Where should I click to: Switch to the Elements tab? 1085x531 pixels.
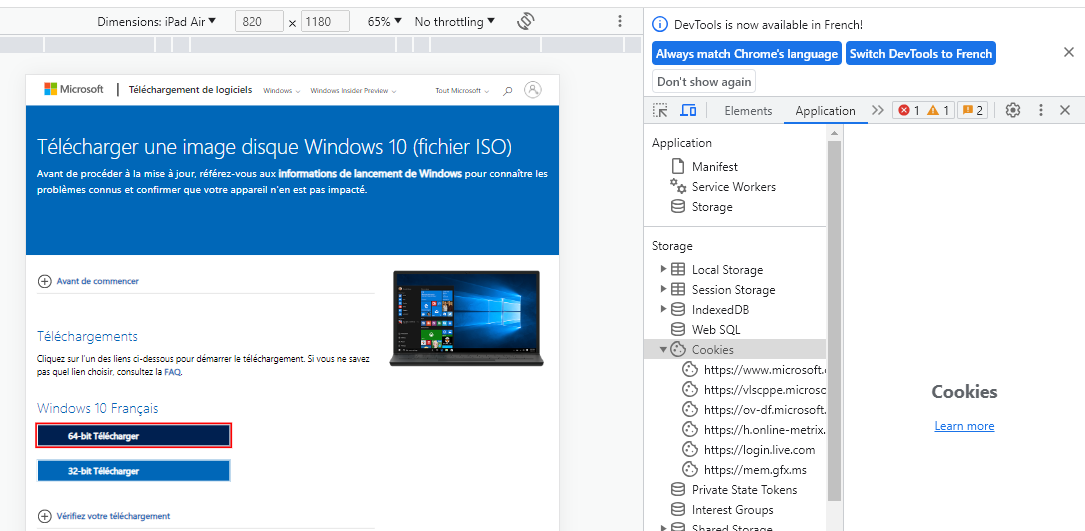(x=748, y=111)
